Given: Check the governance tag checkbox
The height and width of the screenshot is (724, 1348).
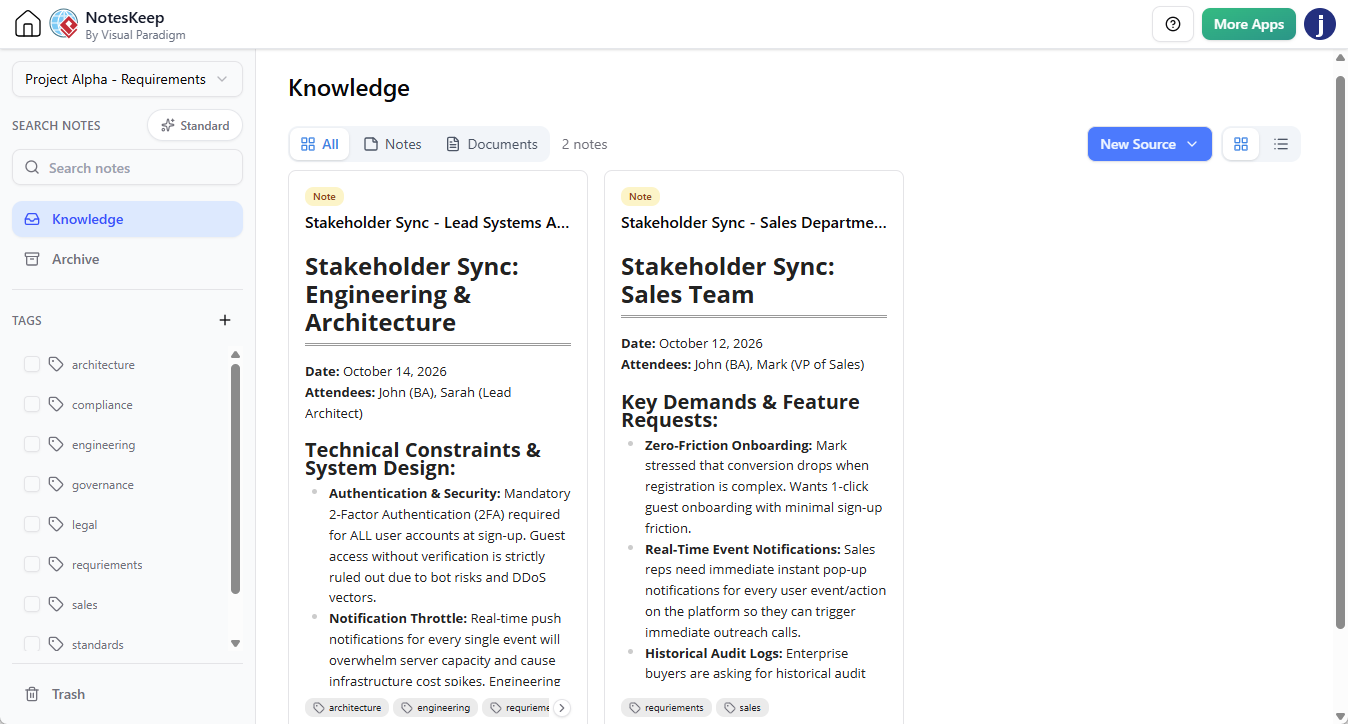Looking at the screenshot, I should [x=32, y=485].
